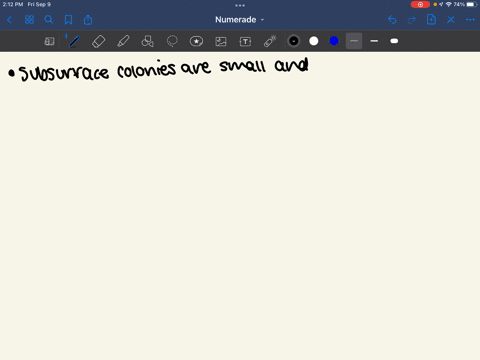Undo the last stroke
The width and height of the screenshot is (480, 360).
pos(392,20)
